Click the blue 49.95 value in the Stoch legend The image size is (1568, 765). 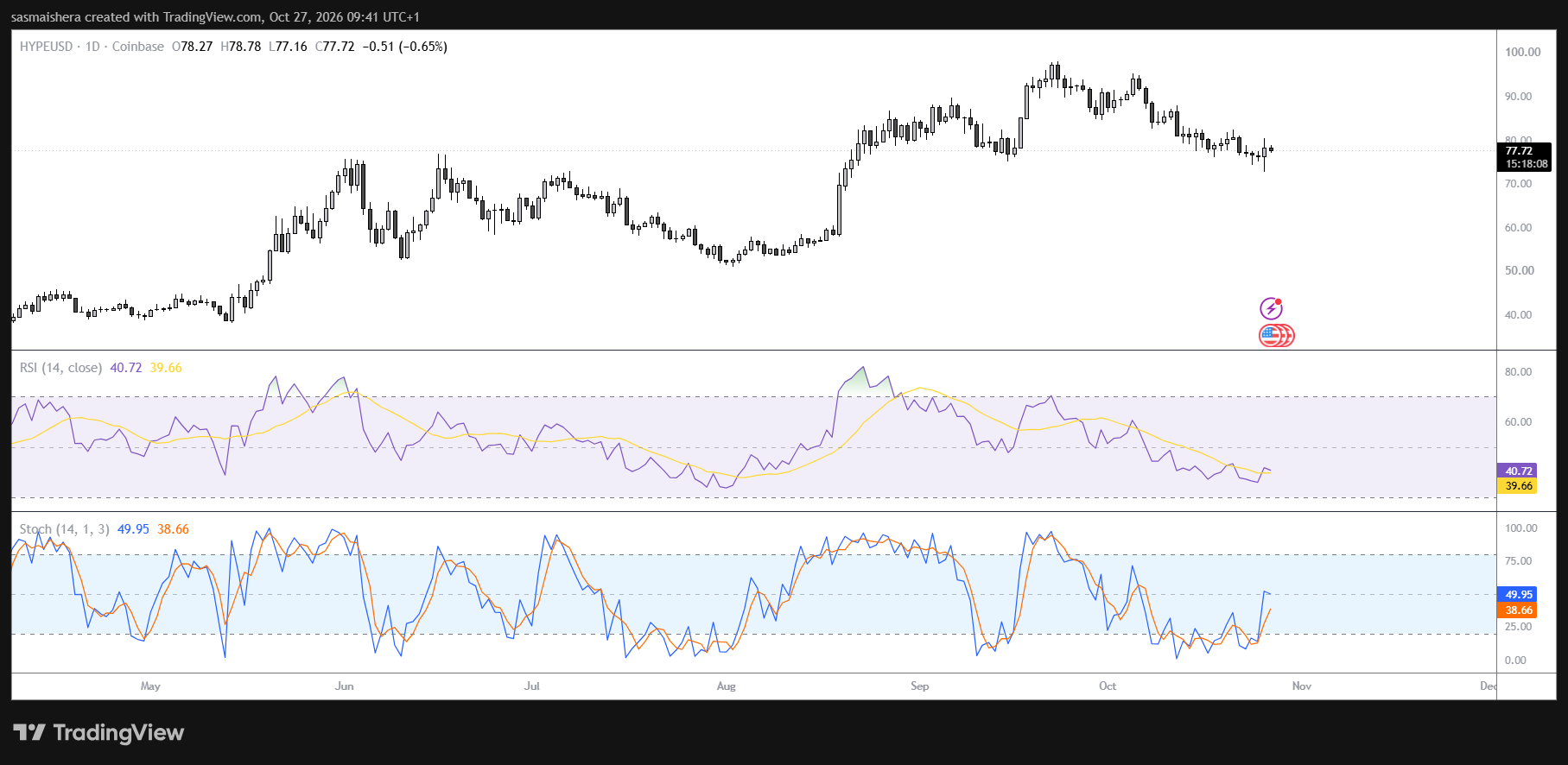133,529
